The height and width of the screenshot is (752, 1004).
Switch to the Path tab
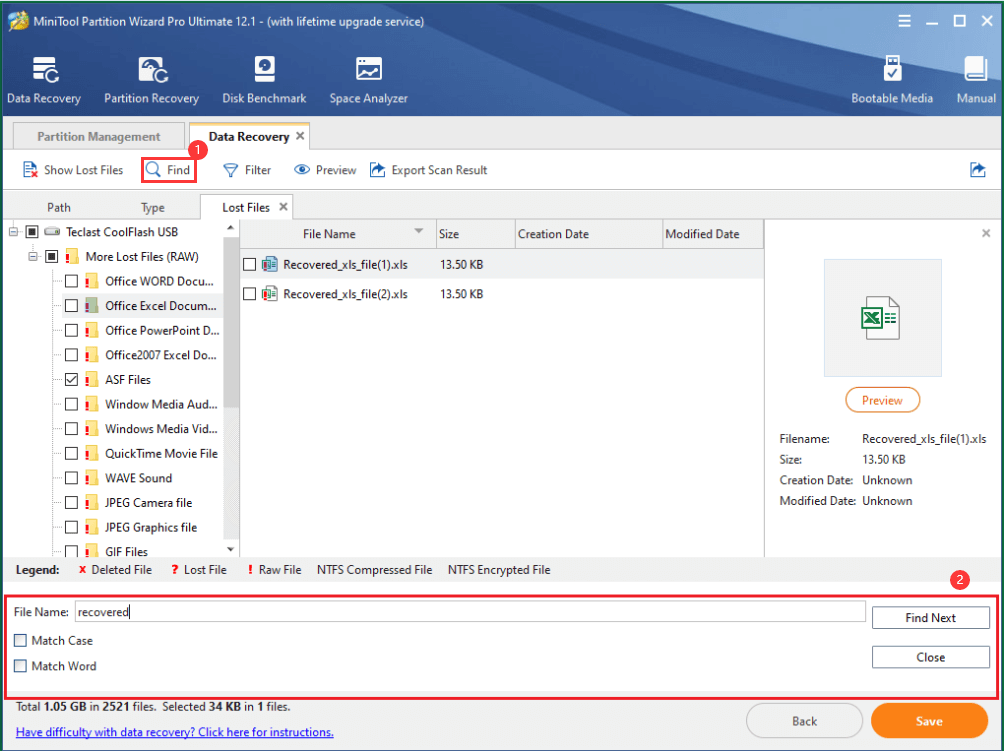point(59,207)
